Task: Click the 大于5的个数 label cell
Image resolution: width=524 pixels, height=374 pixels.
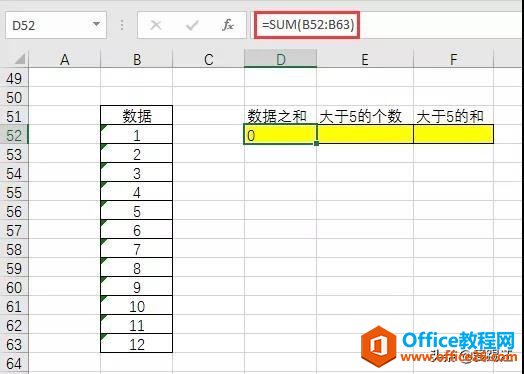Action: click(365, 116)
